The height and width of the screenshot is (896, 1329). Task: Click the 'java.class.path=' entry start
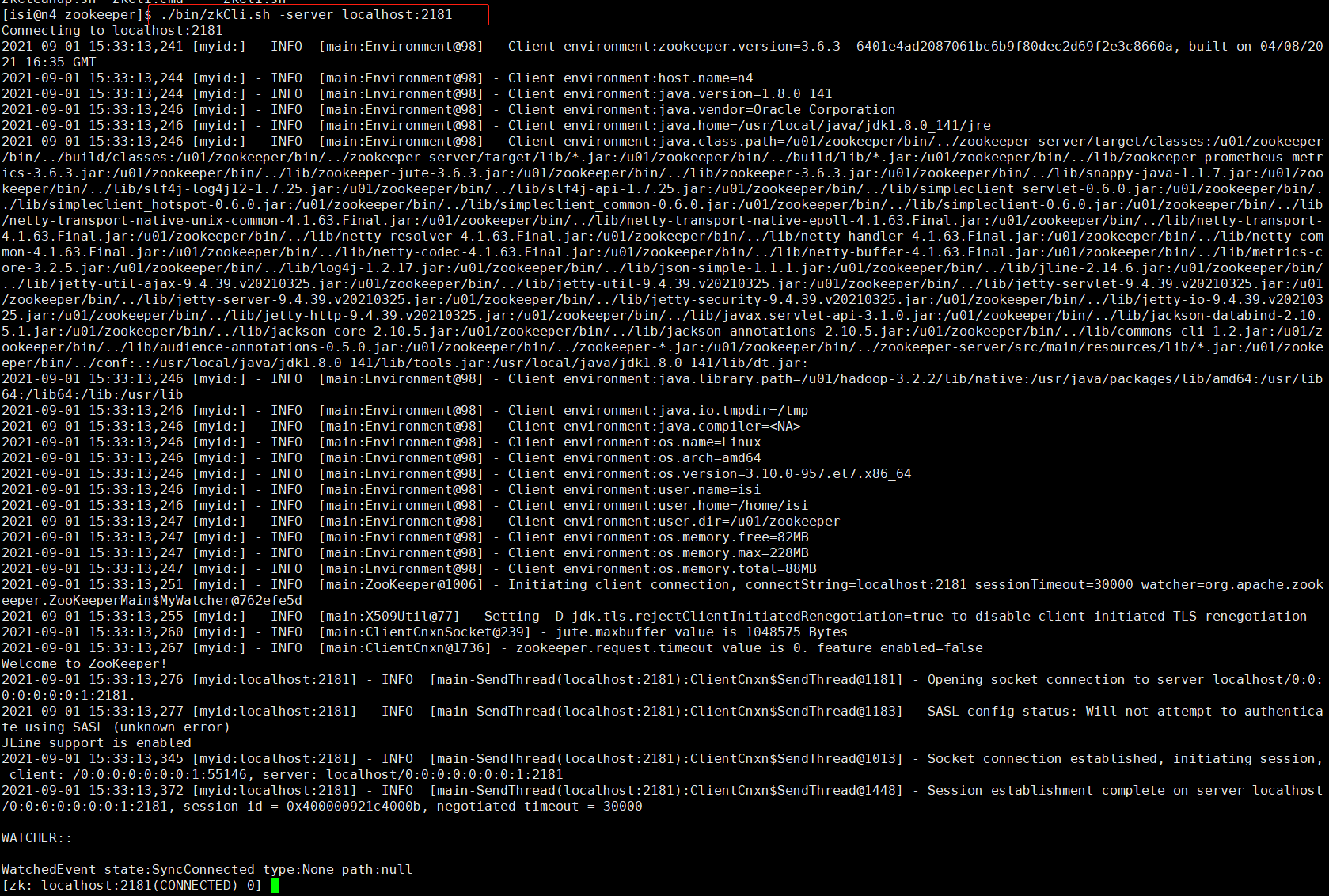[x=722, y=141]
